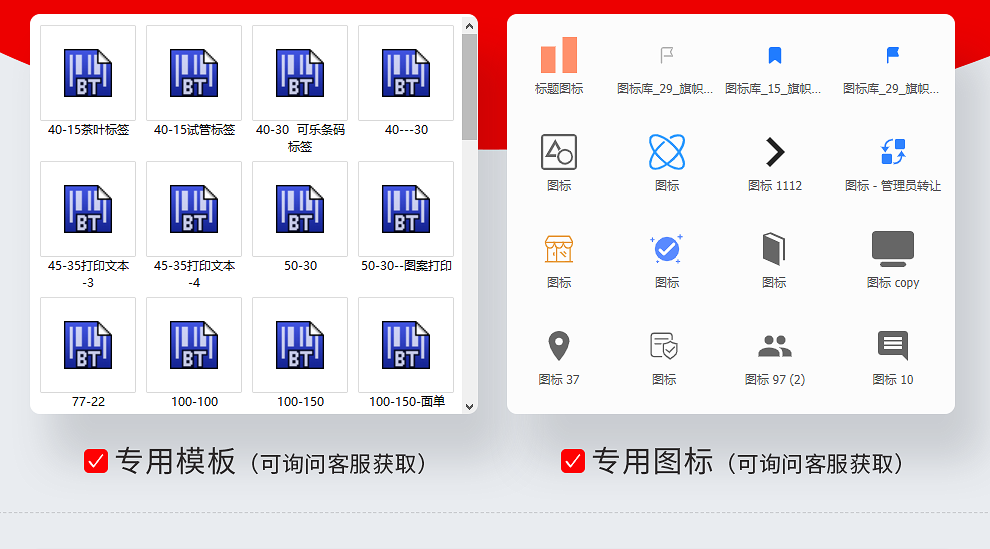Viewport: 990px width, 549px height.
Task: Open the 40-15茶叶标签 BT template file
Action: point(88,73)
